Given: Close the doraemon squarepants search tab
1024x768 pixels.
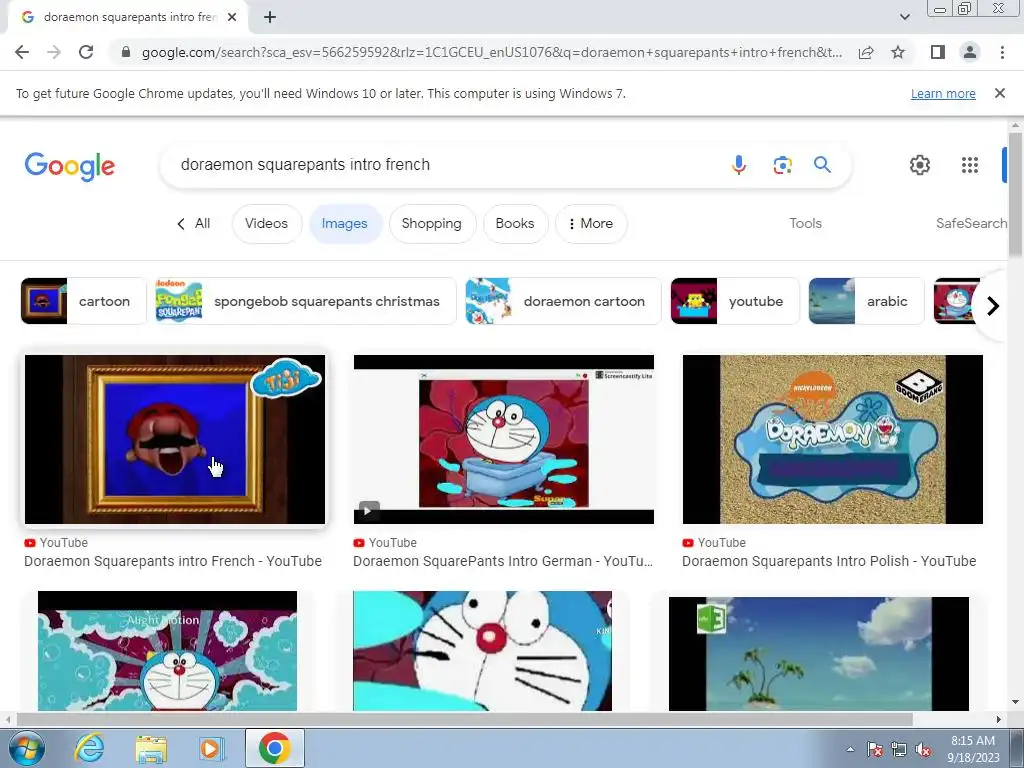Looking at the screenshot, I should (x=232, y=18).
